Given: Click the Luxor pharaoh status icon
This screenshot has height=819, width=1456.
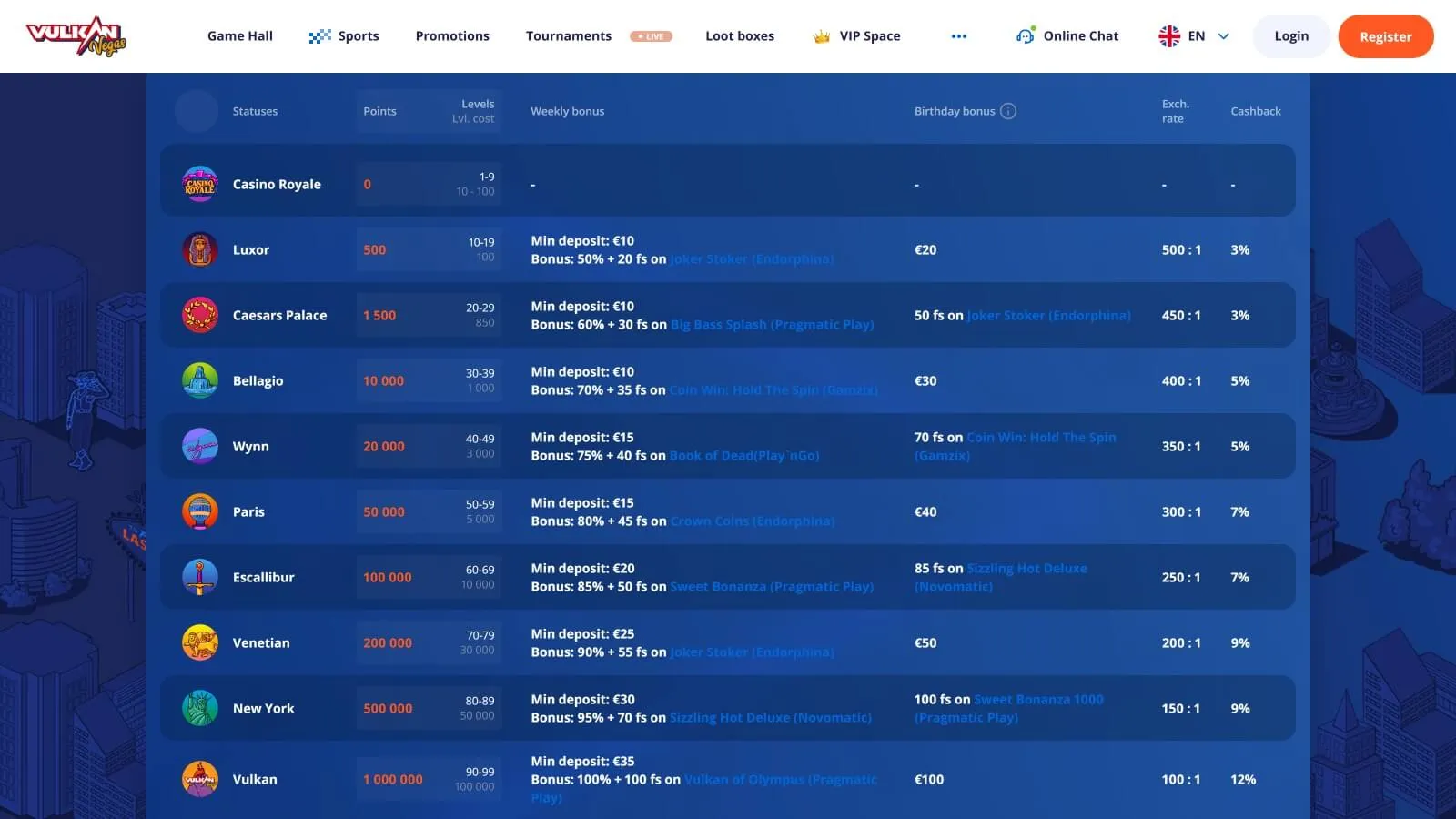Looking at the screenshot, I should pos(200,249).
